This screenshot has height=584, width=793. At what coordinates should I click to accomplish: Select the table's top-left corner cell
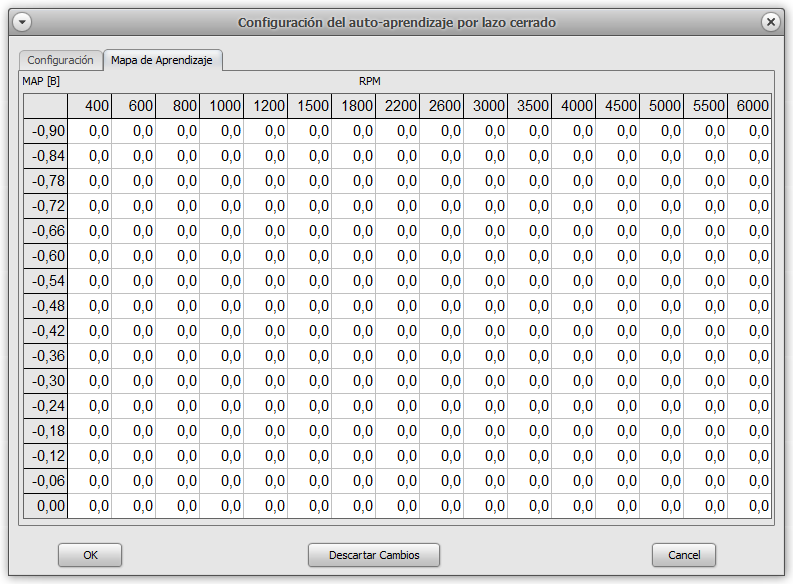(46, 106)
